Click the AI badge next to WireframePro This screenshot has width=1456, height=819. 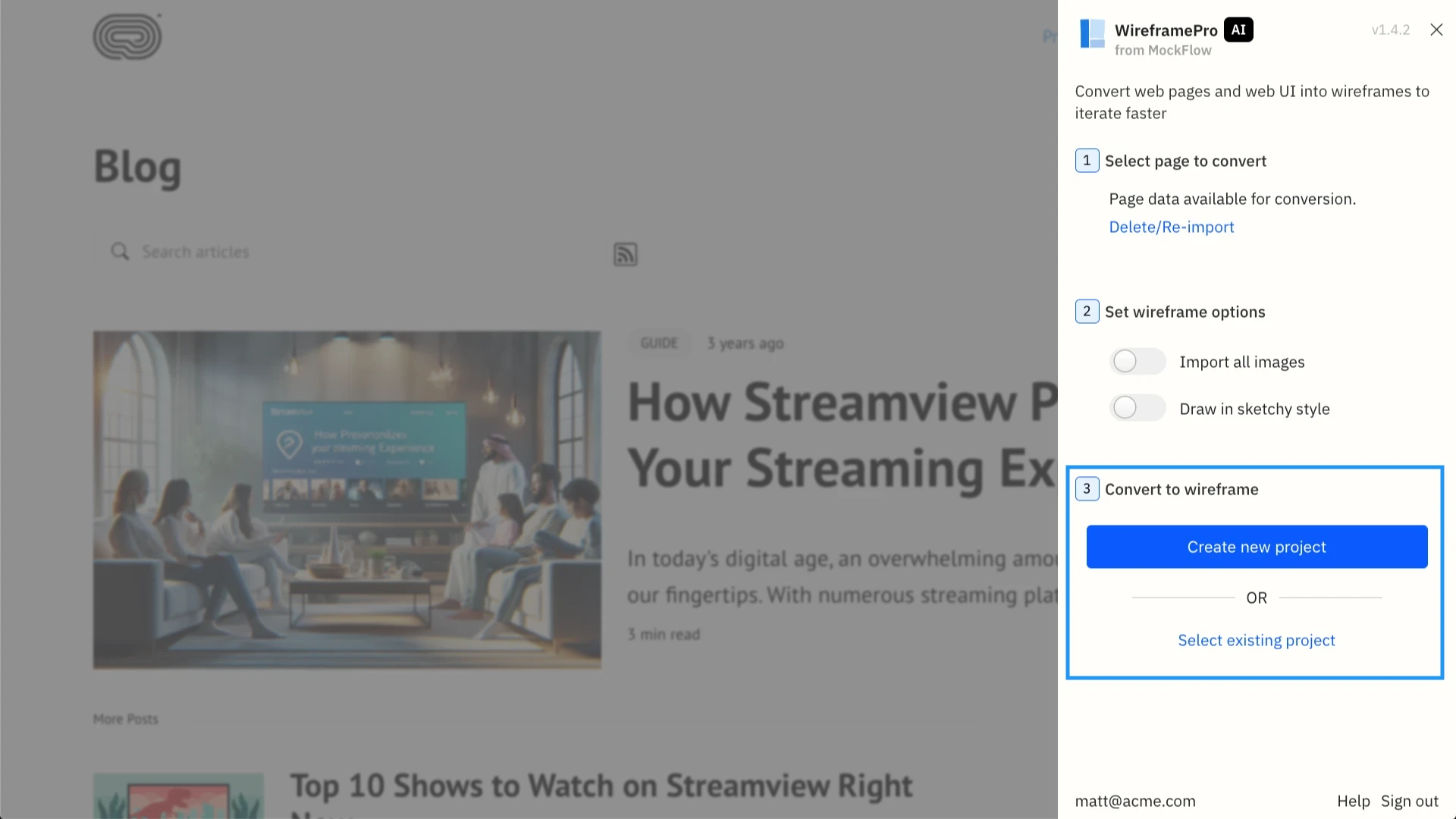pos(1238,30)
